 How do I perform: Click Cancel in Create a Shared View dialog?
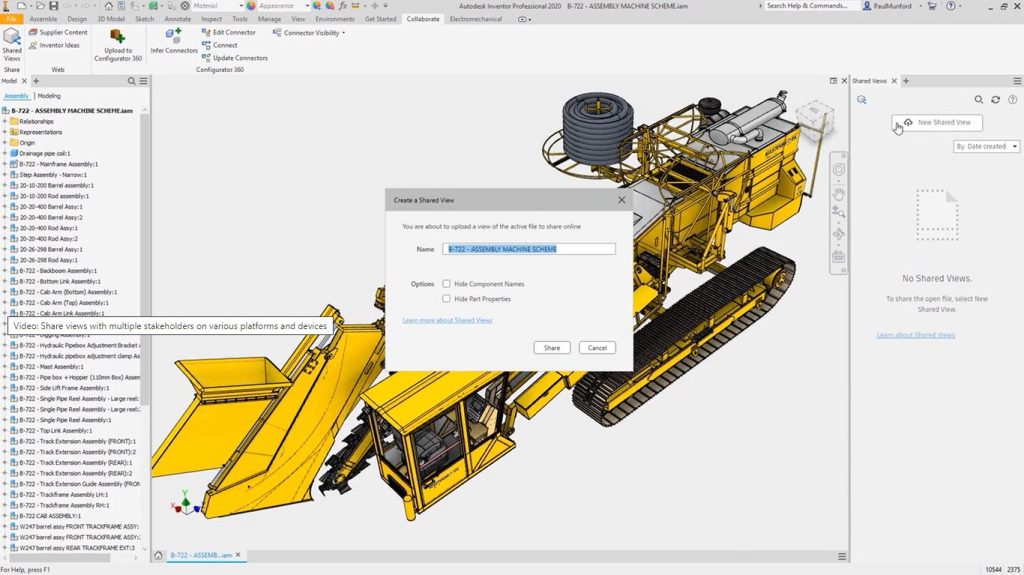coord(597,348)
